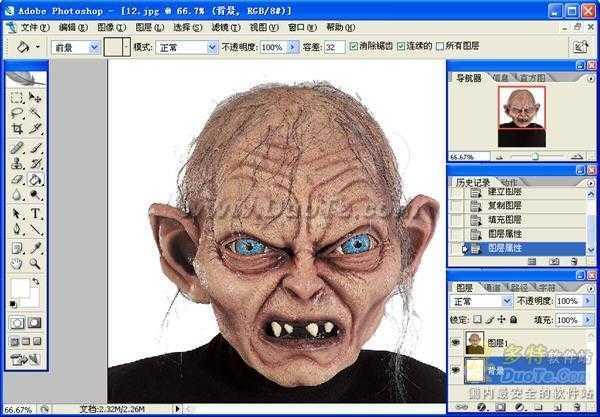Select the Rectangular Marquee tool
Screen dimensions: 600x417
[17, 98]
